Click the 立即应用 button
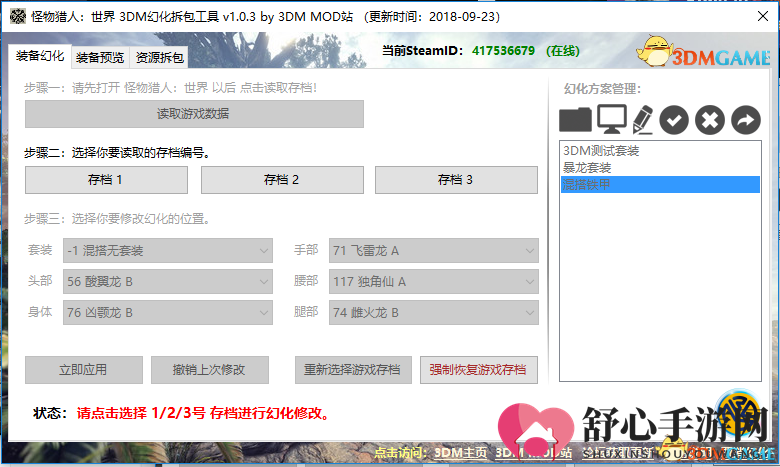This screenshot has height=467, width=780. (84, 370)
